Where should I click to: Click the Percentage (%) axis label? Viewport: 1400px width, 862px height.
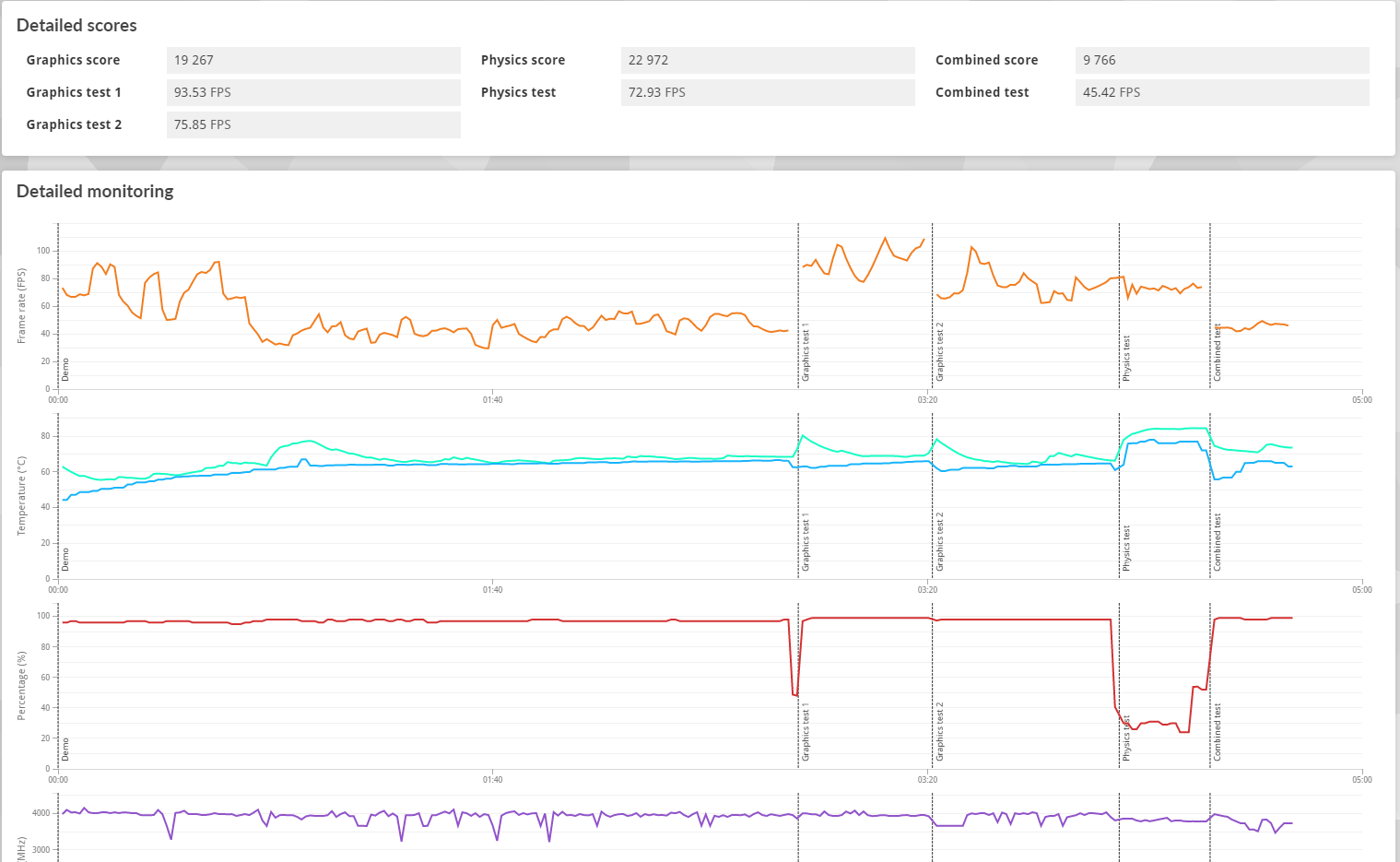point(21,686)
